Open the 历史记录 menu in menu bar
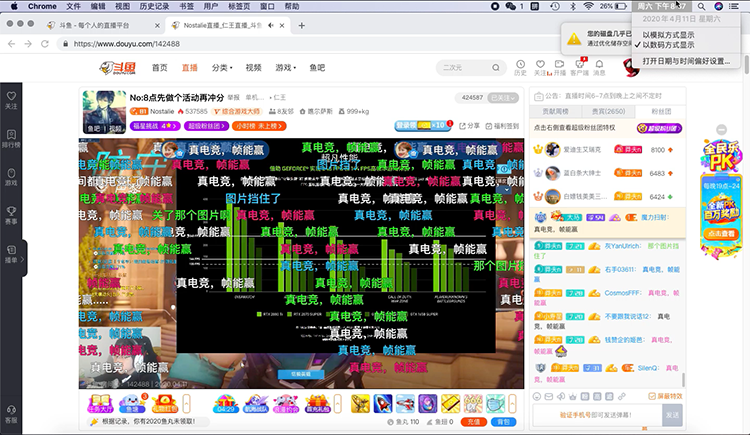 [154, 6]
